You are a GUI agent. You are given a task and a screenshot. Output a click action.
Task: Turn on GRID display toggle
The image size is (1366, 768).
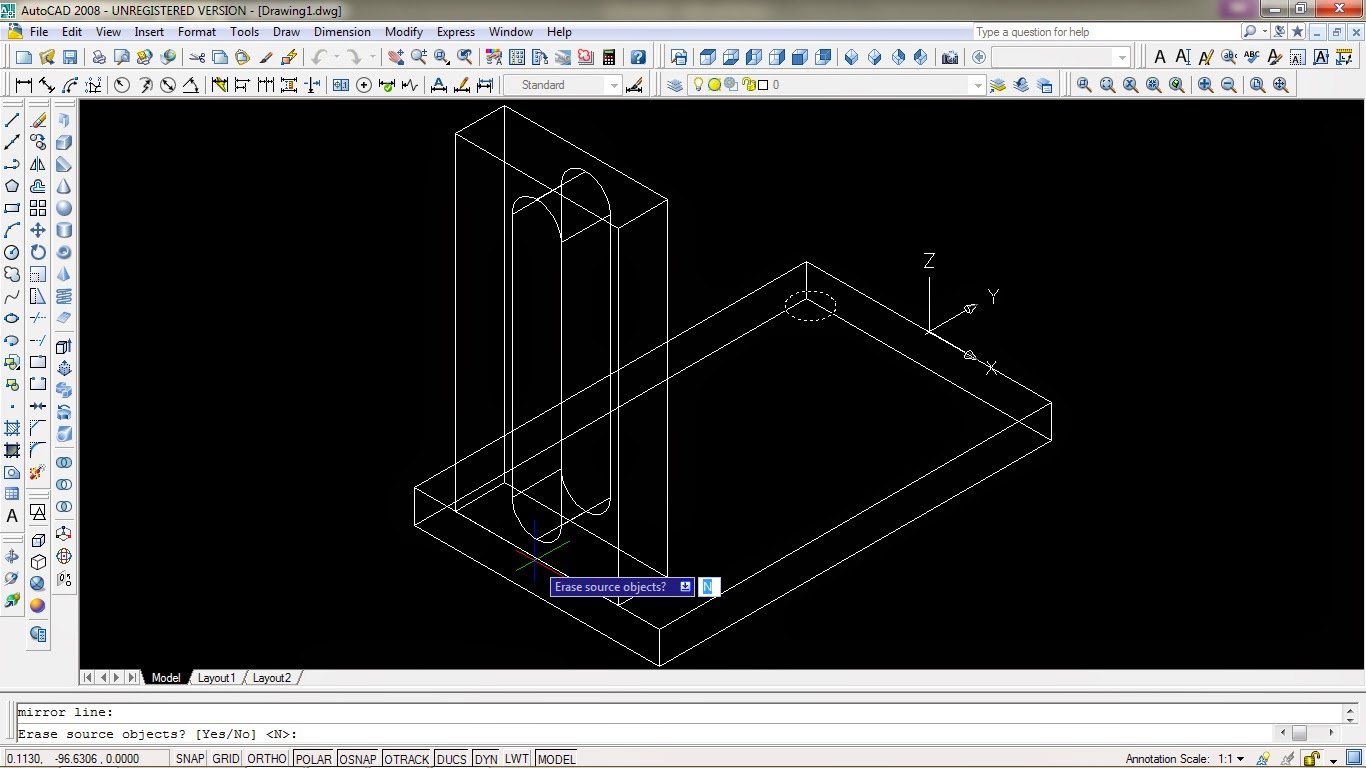[x=226, y=759]
